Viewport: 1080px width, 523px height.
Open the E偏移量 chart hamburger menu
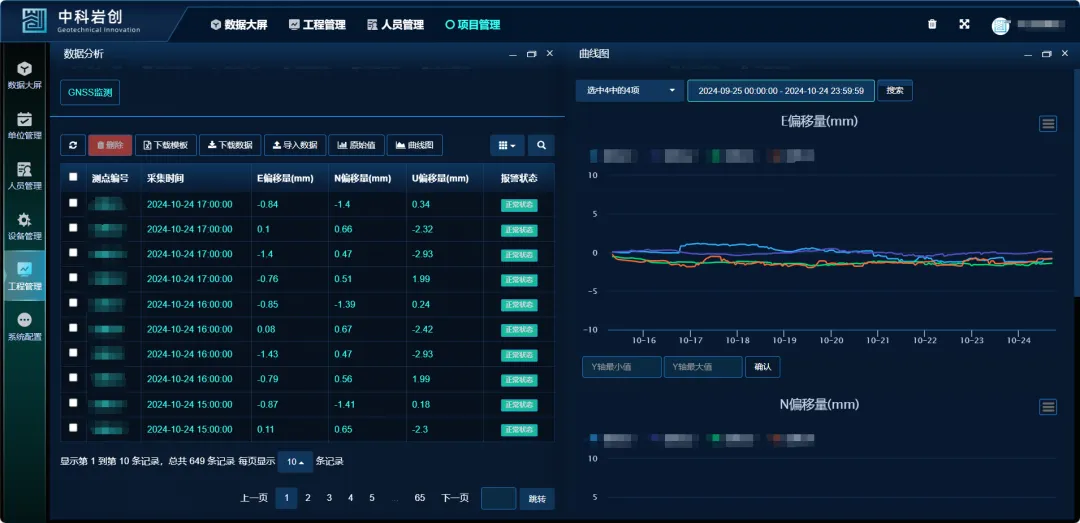[1048, 123]
